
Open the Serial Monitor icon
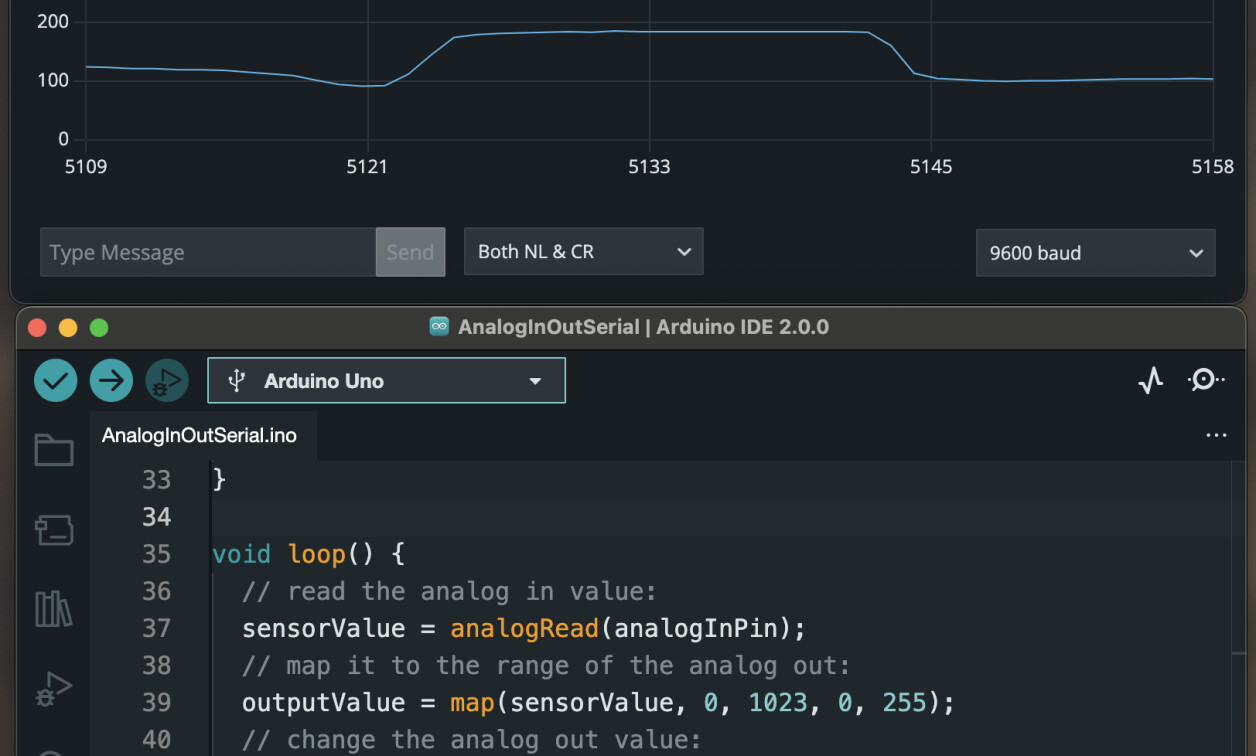click(x=1205, y=380)
